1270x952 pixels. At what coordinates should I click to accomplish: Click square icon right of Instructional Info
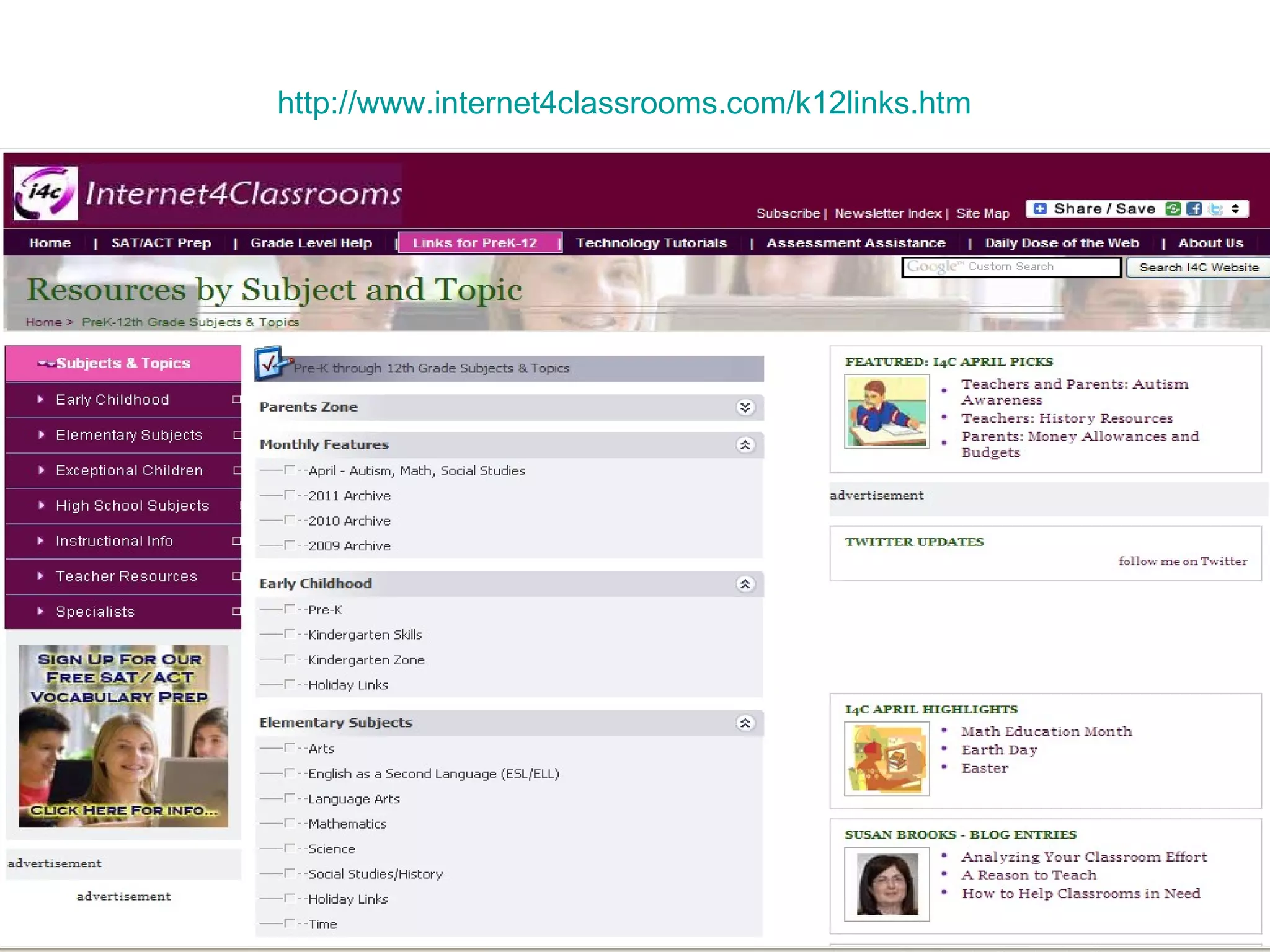[236, 541]
